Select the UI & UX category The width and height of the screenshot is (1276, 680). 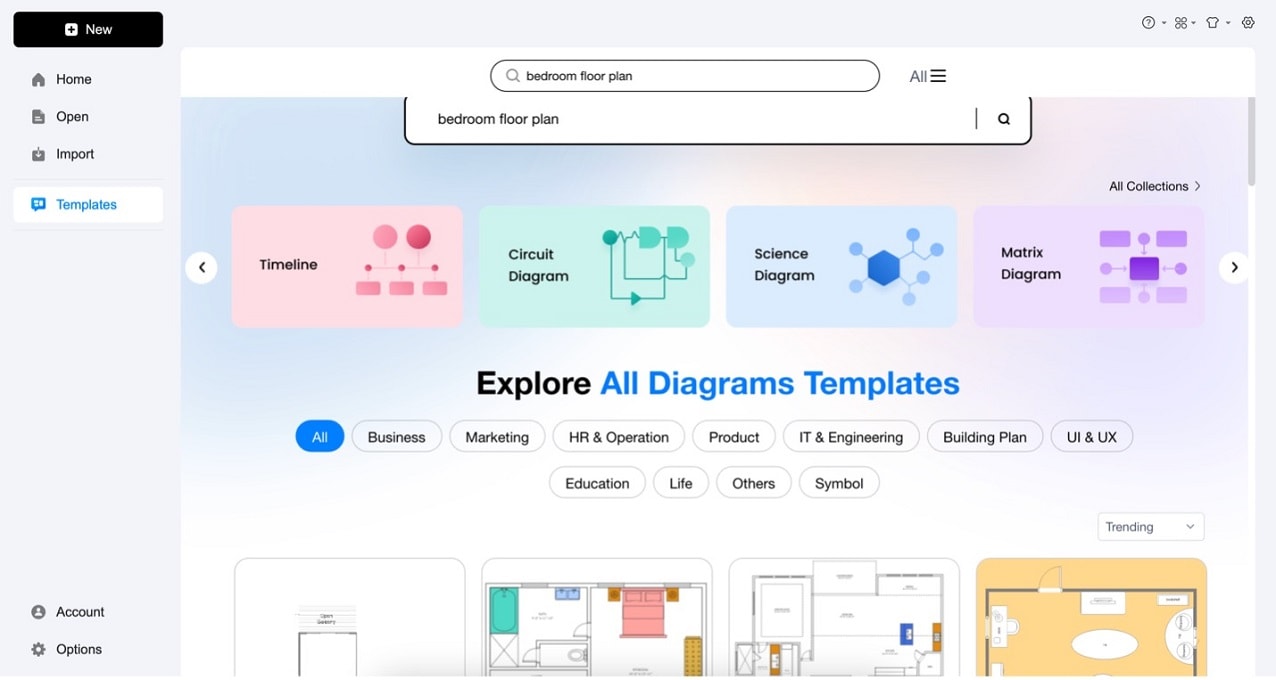coord(1092,437)
